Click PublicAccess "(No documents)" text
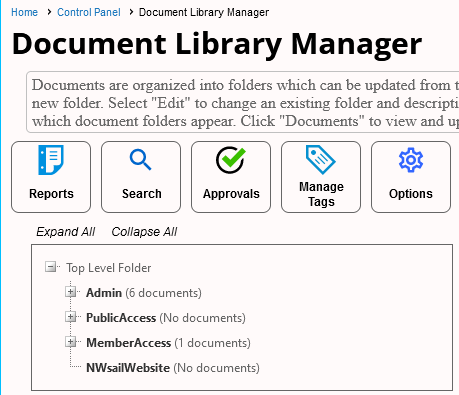 [x=202, y=318]
